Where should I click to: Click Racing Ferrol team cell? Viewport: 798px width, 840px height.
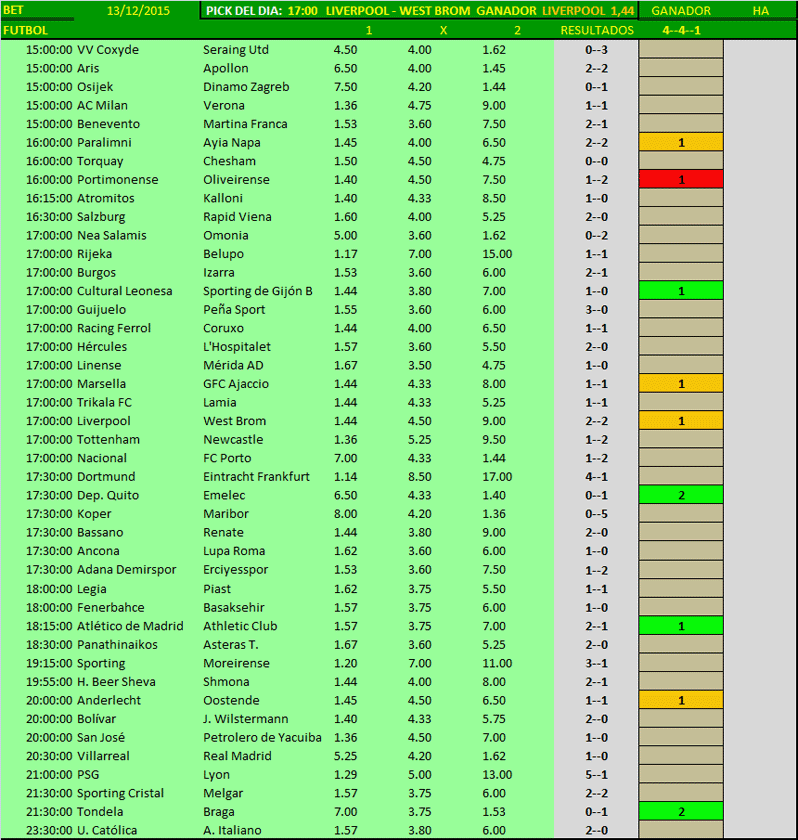(114, 328)
